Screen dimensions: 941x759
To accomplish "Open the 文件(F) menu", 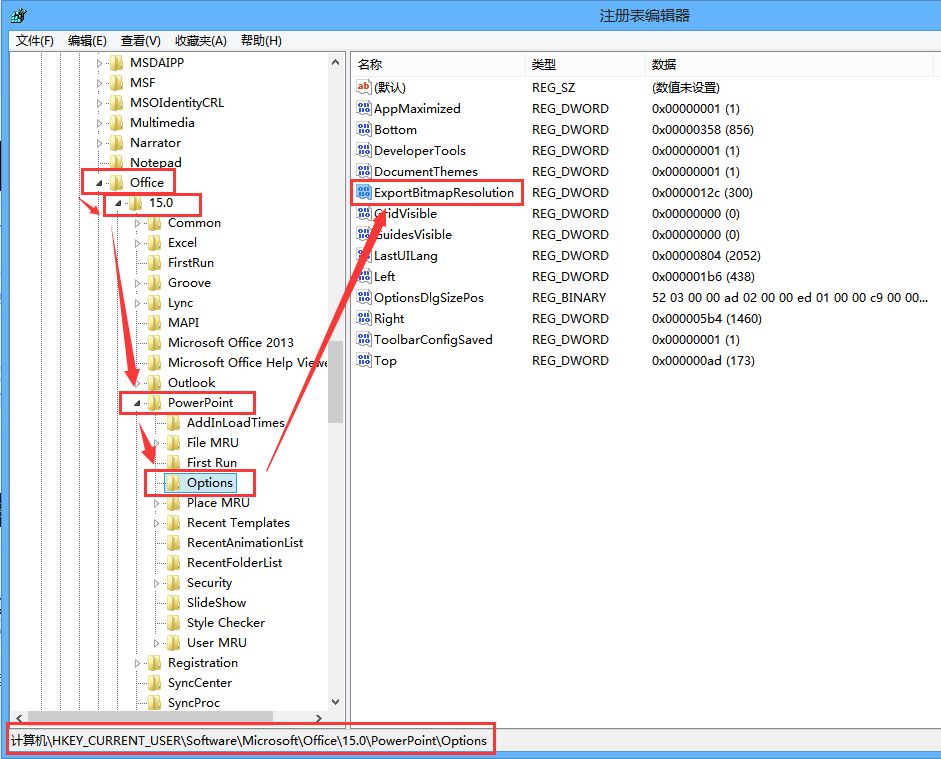I will 35,41.
